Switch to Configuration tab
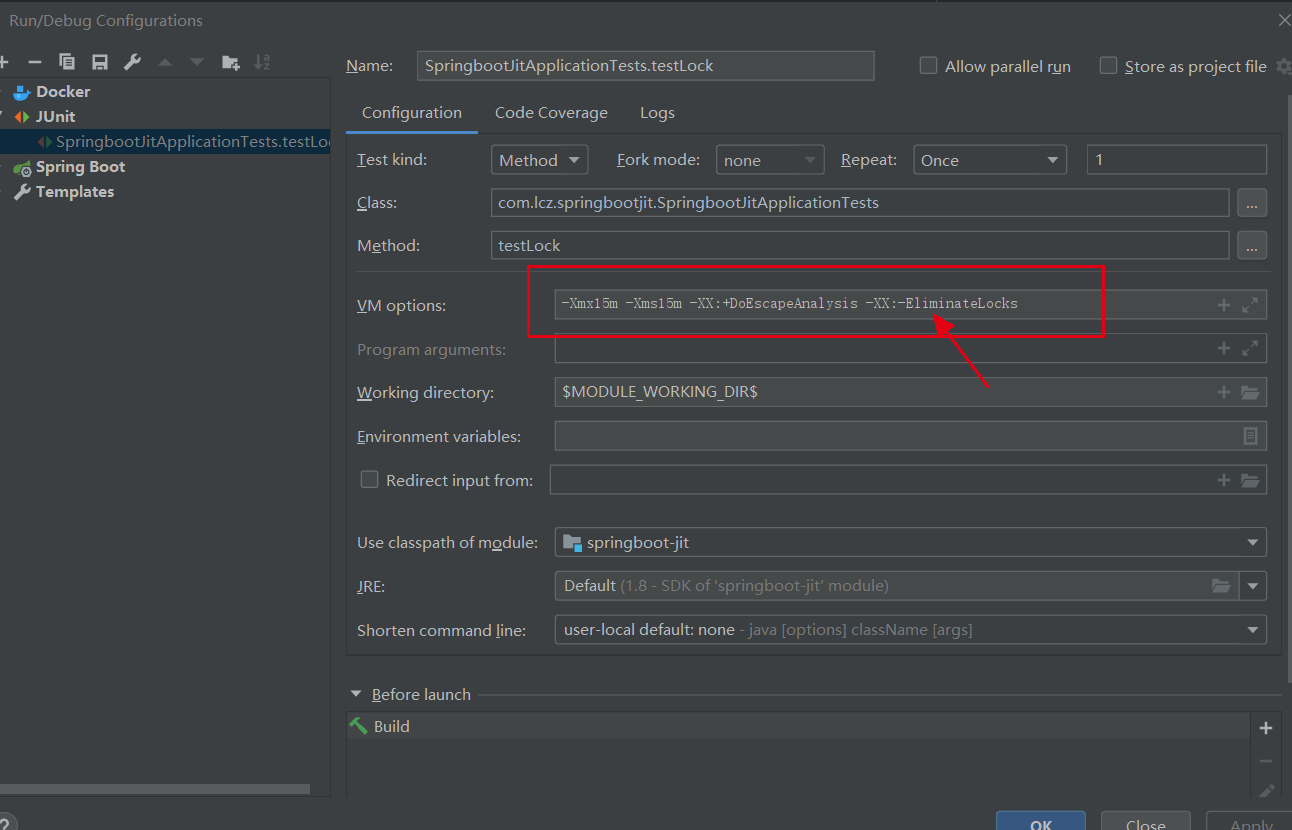 tap(412, 113)
